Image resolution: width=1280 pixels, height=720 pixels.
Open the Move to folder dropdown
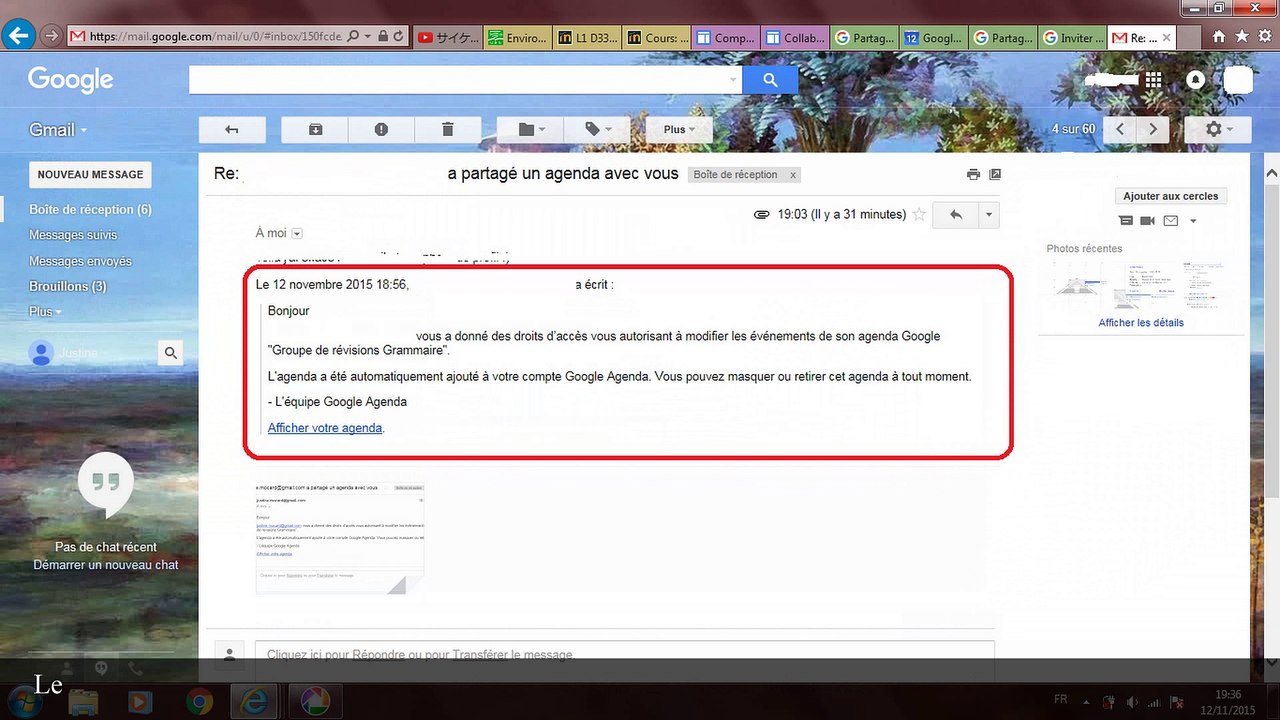tap(531, 129)
